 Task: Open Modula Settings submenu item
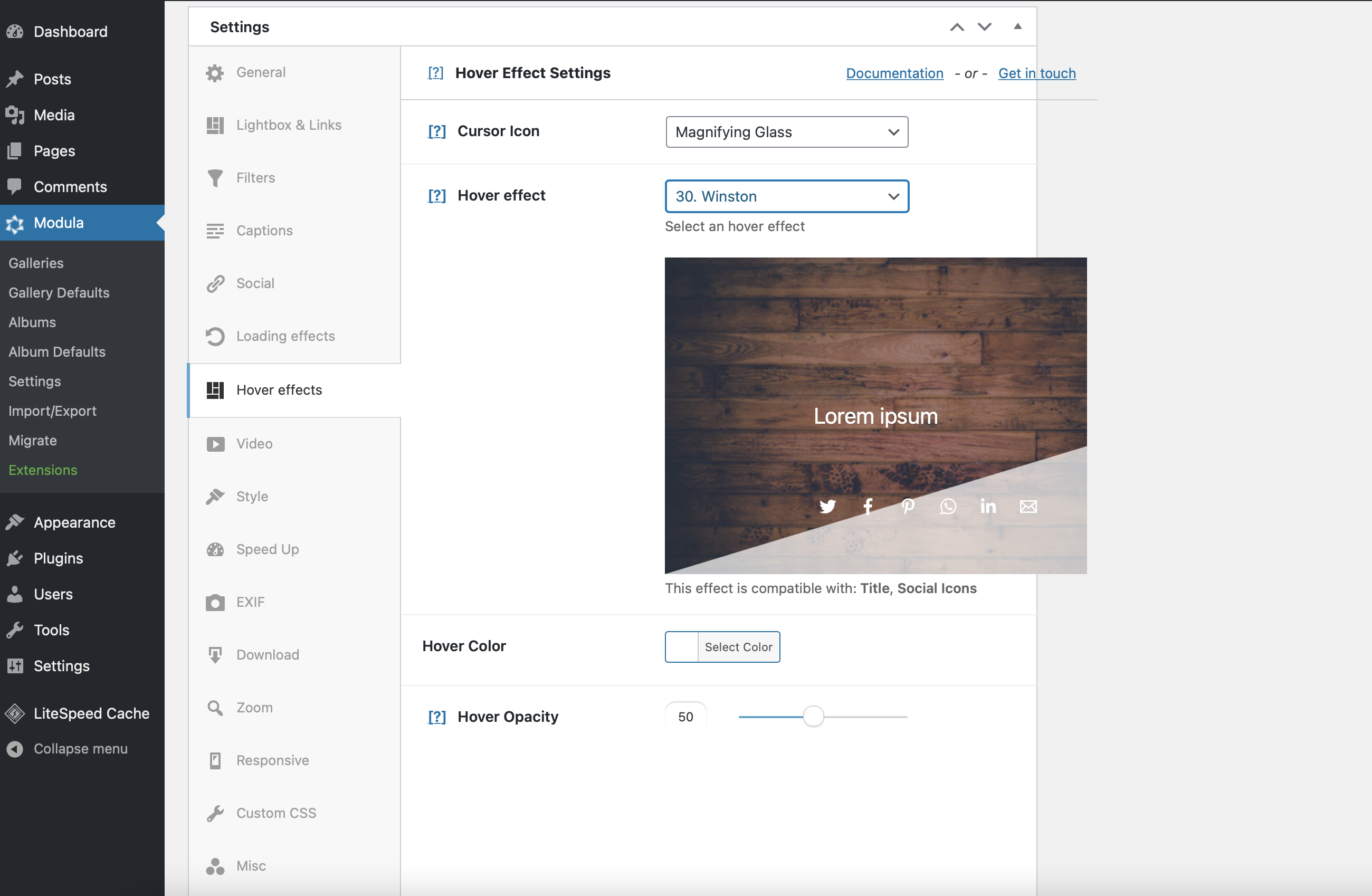(35, 382)
